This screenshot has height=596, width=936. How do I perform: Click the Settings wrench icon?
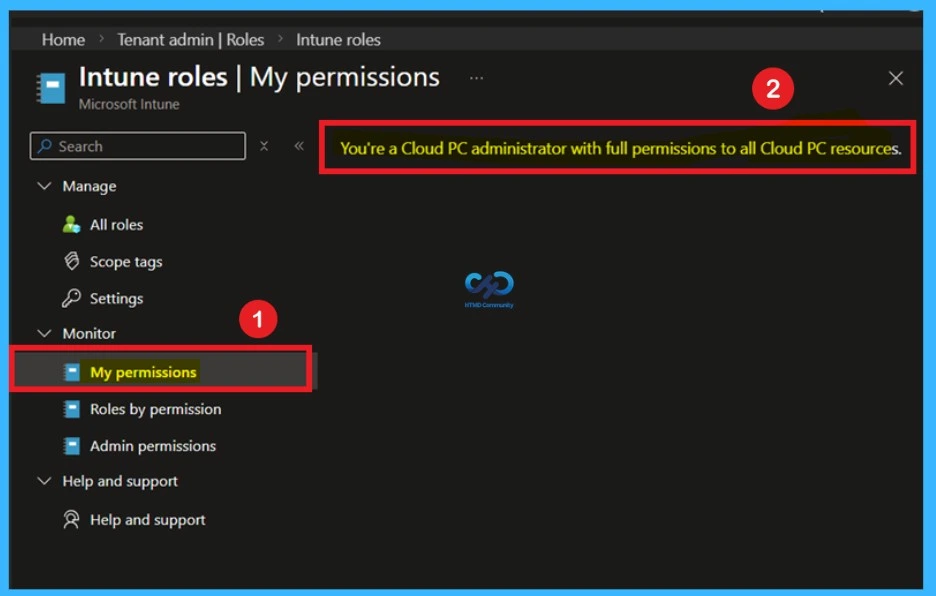click(x=70, y=298)
